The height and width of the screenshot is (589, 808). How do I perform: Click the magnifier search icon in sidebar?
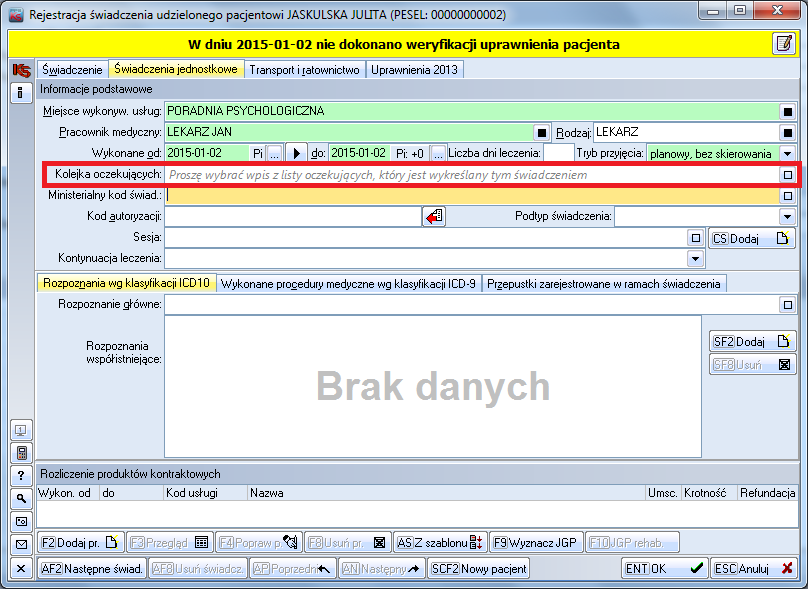pos(21,498)
